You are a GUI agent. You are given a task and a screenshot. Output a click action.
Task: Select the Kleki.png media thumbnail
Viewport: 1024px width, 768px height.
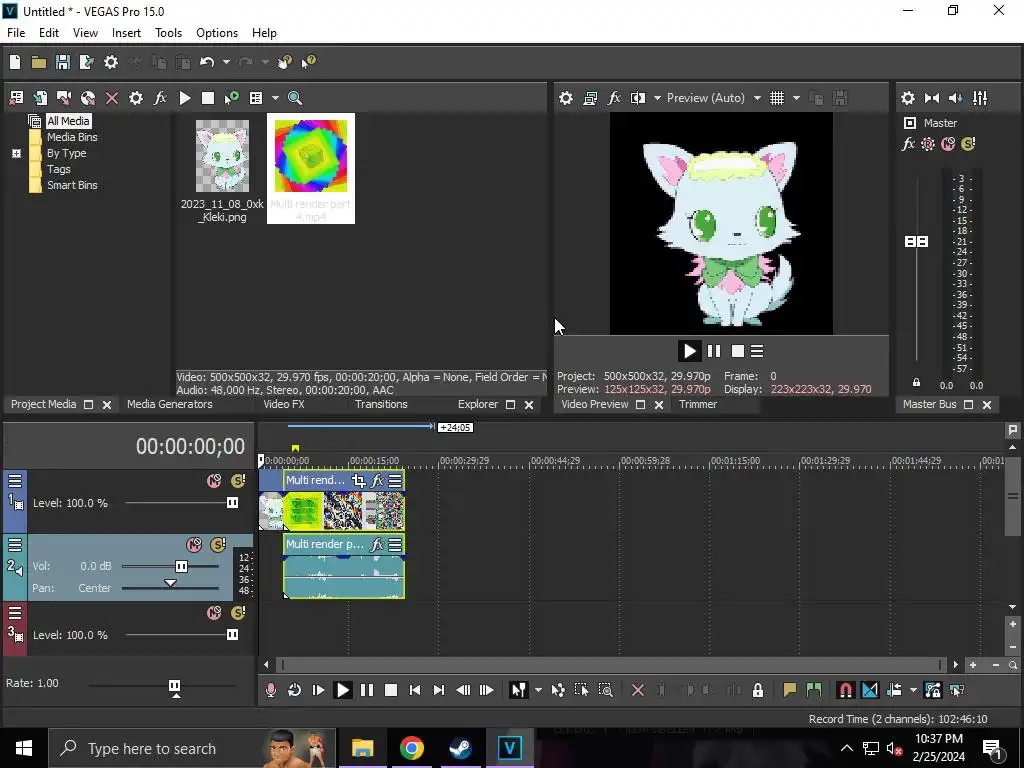222,155
